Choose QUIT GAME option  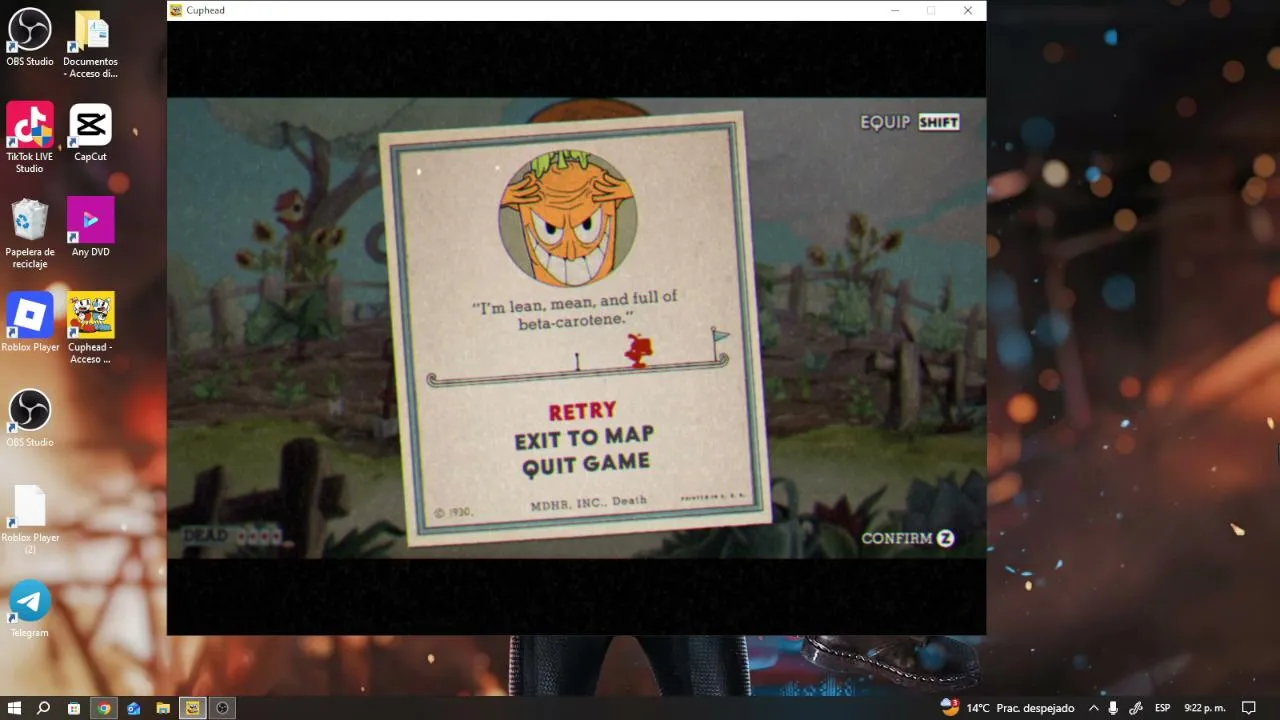point(586,465)
